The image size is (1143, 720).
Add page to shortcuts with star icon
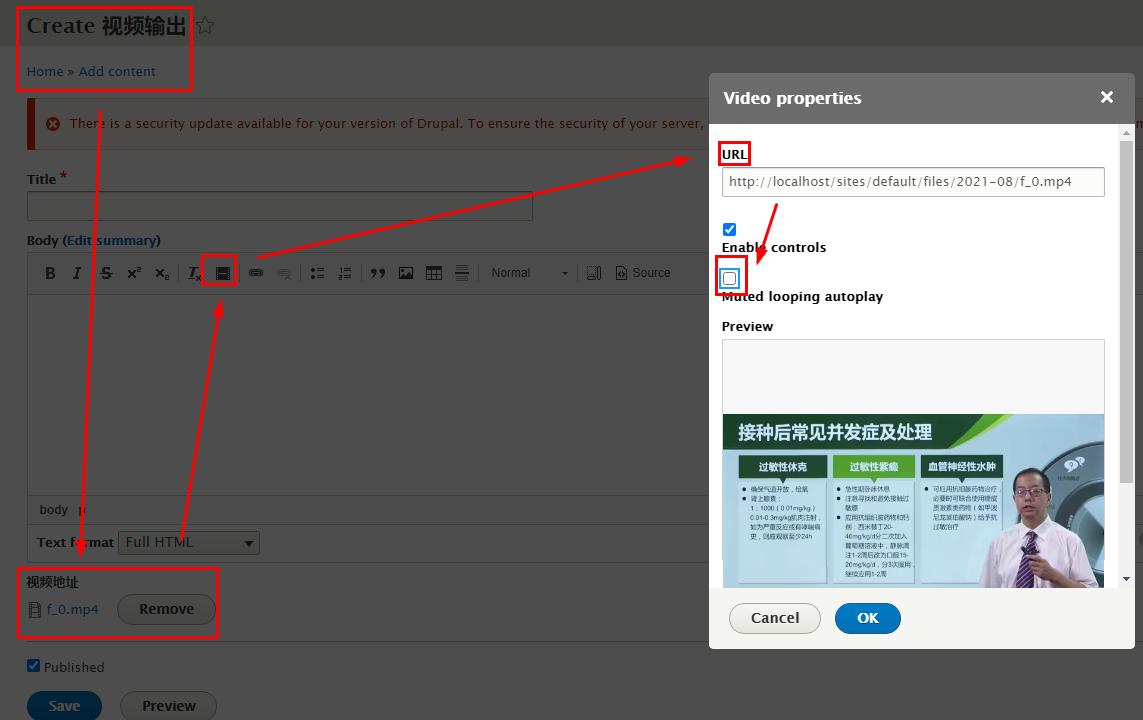point(206,26)
